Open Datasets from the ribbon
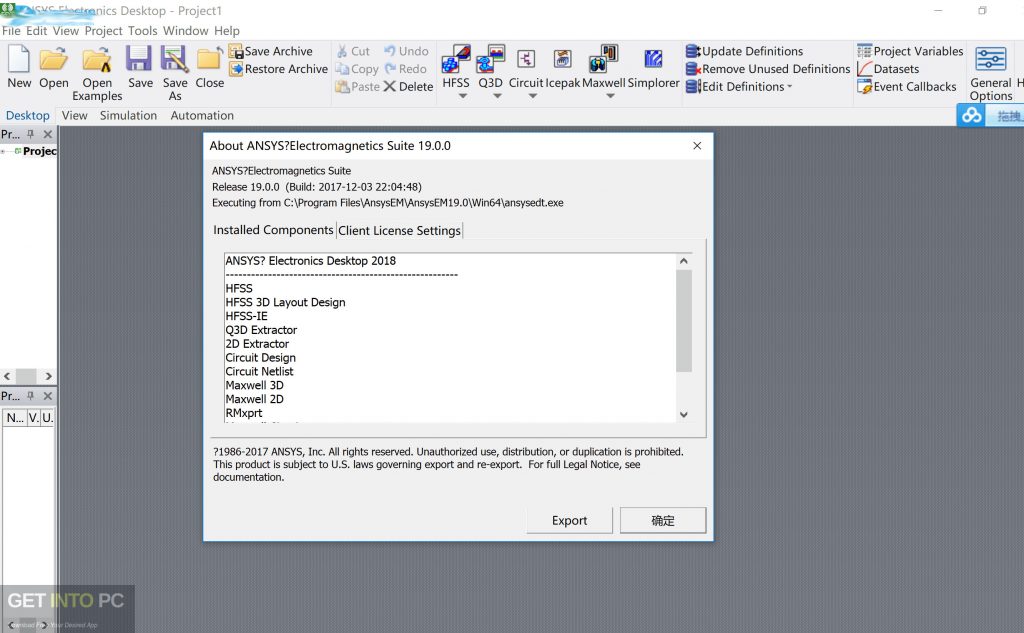 click(x=888, y=69)
